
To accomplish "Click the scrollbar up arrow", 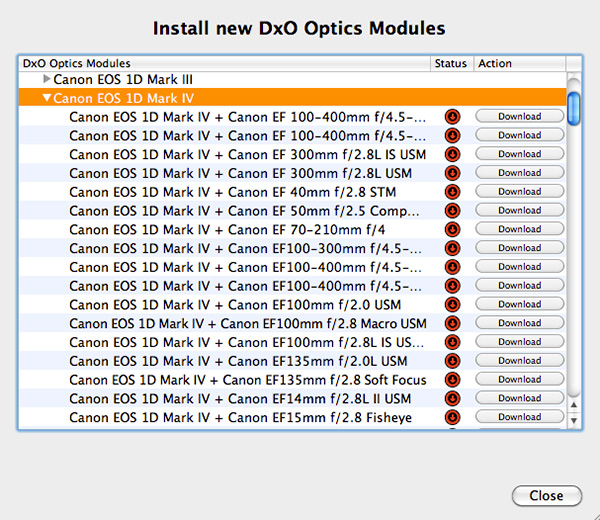I will (x=574, y=404).
